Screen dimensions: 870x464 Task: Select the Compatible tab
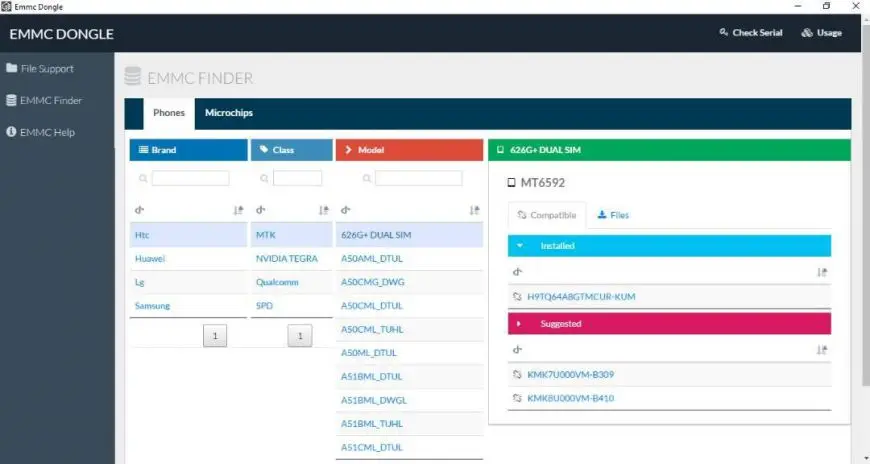pos(547,215)
